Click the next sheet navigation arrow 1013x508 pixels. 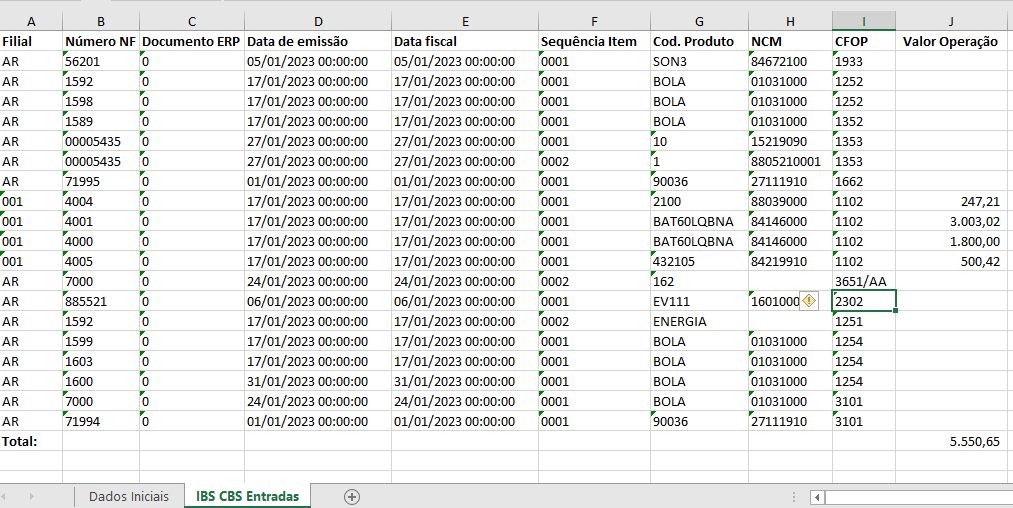click(x=31, y=496)
